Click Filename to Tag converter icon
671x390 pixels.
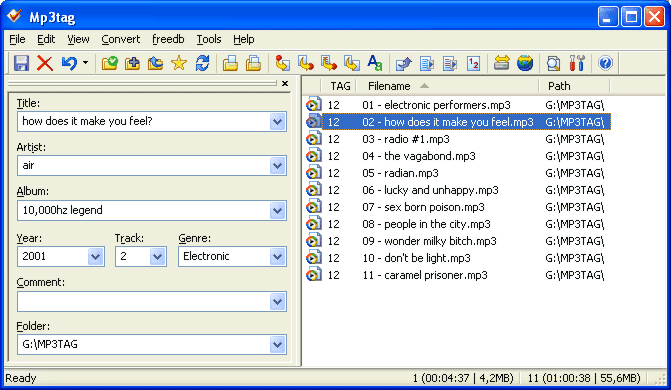(x=306, y=63)
